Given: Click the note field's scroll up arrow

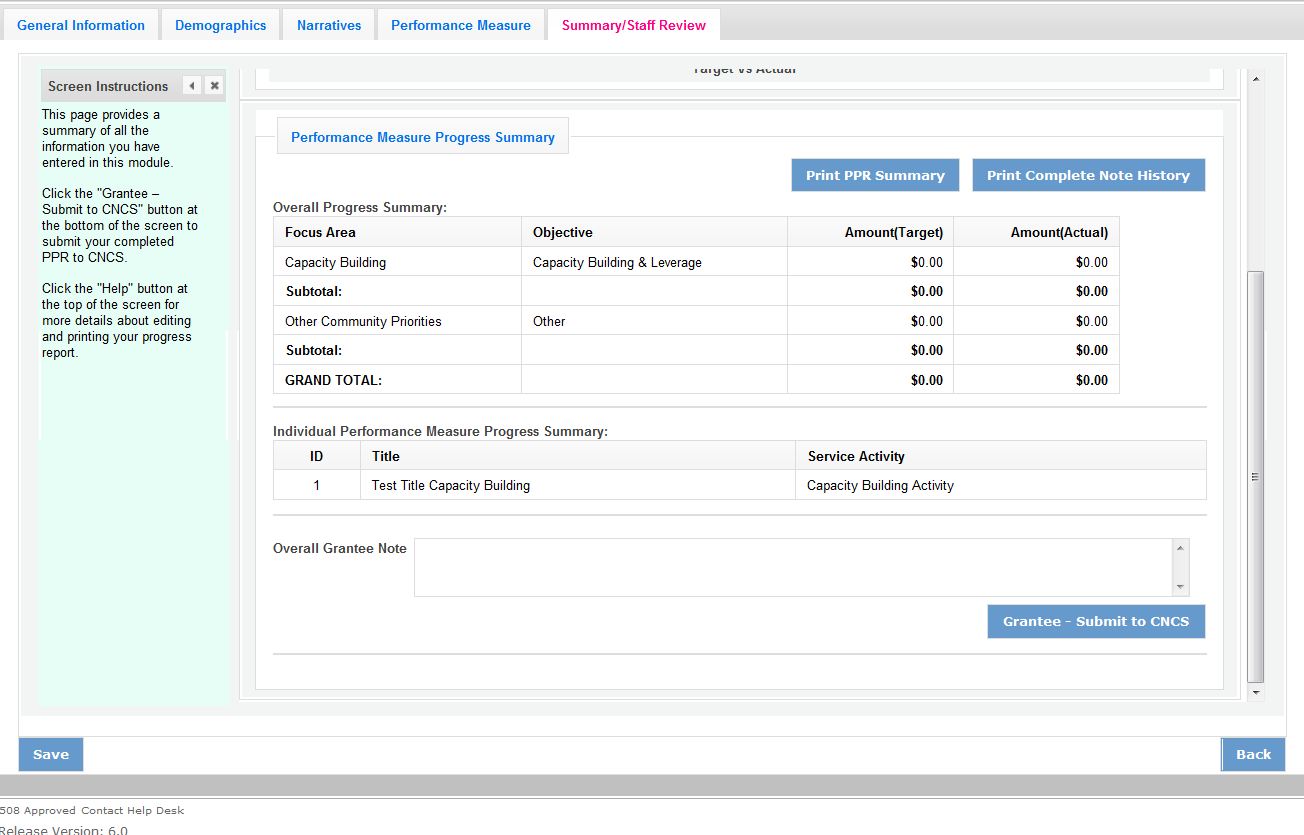Looking at the screenshot, I should pos(1181,548).
